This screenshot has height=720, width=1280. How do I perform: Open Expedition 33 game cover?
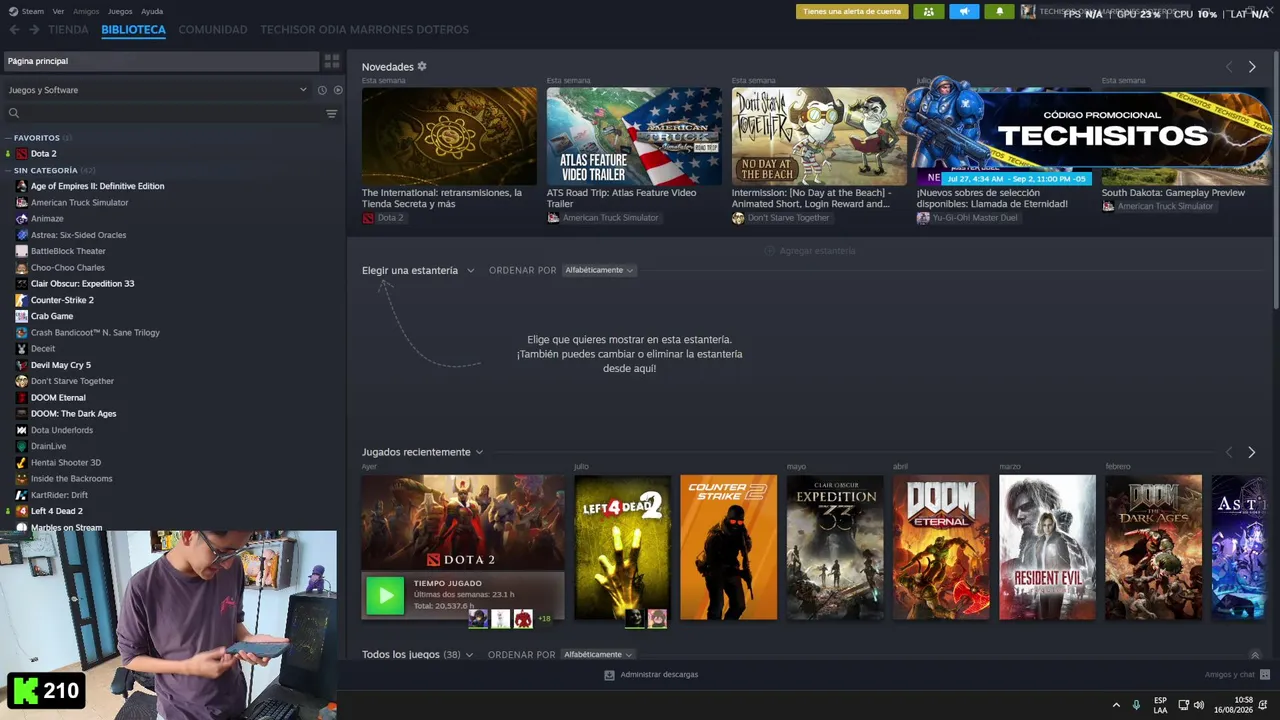point(835,547)
